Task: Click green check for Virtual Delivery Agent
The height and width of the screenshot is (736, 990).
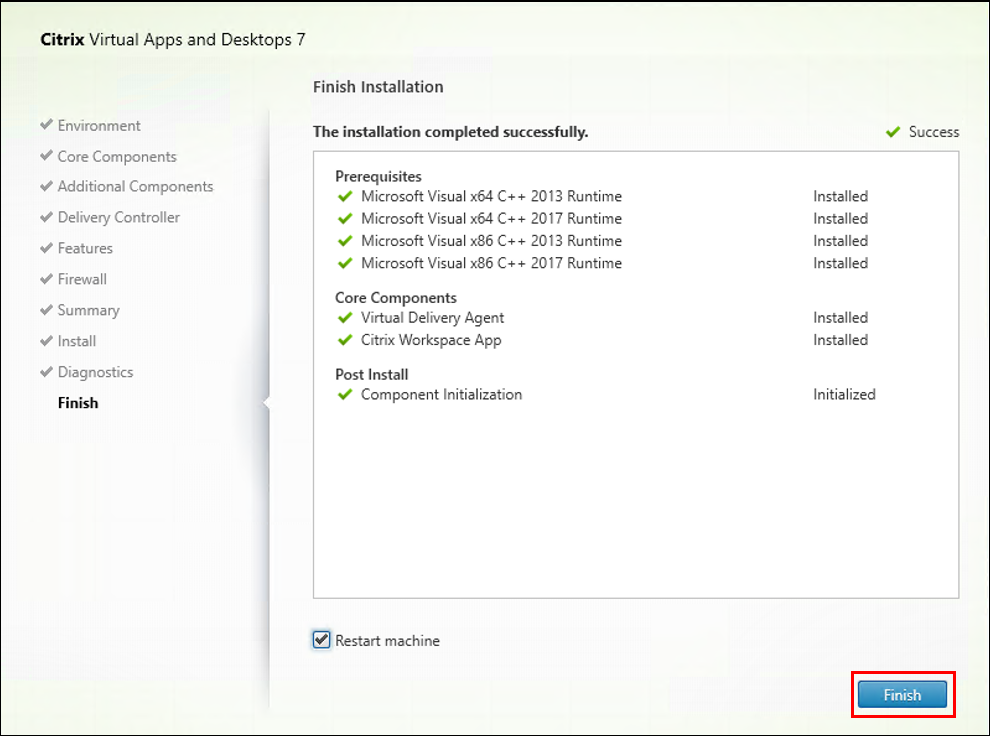Action: [x=345, y=318]
